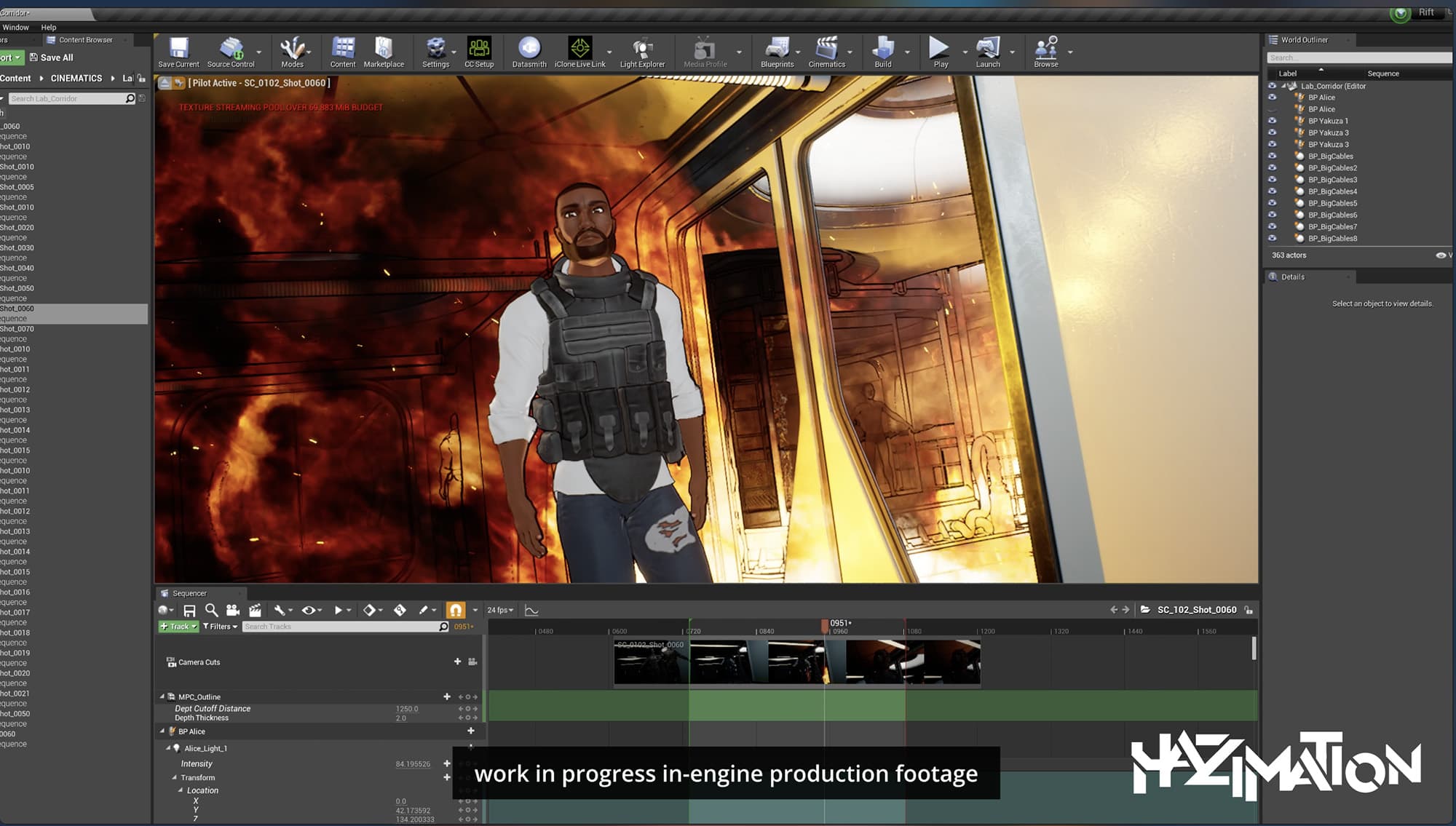Open the Filters dropdown in Sequencer

coord(220,627)
